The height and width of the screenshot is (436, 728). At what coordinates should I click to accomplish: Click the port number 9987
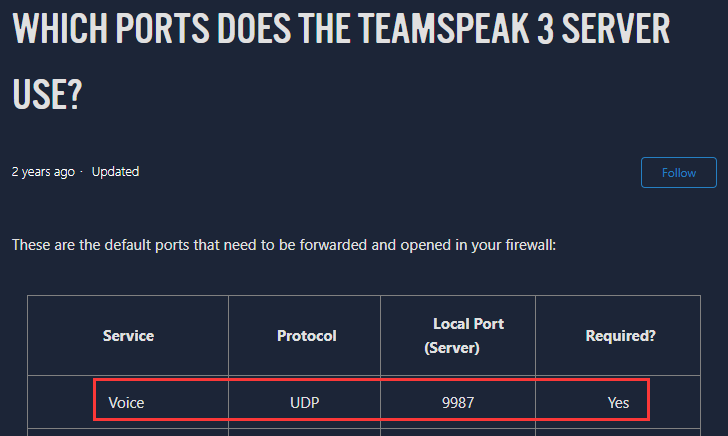[457, 402]
